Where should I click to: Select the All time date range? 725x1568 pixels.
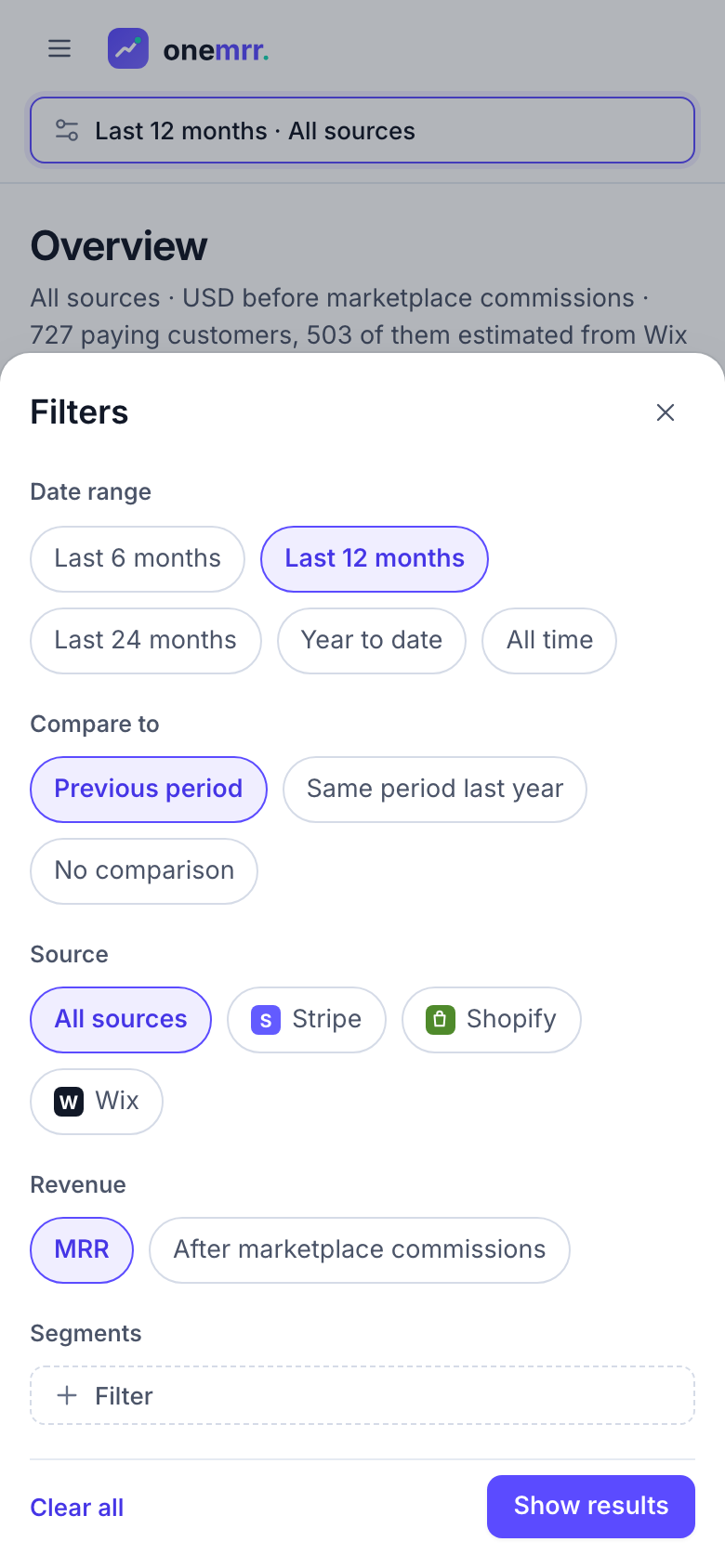pos(549,641)
